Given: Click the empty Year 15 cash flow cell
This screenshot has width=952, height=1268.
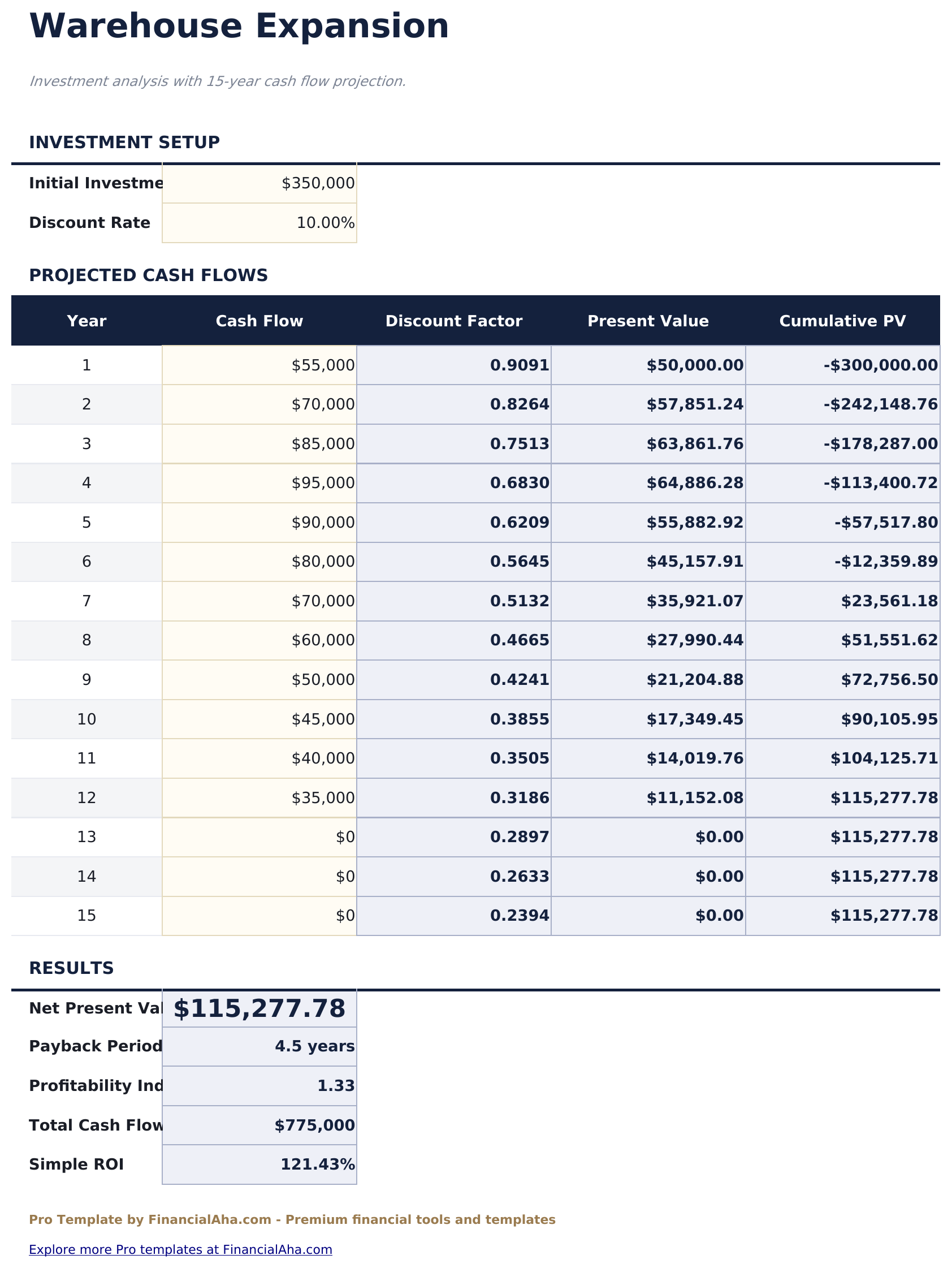Looking at the screenshot, I should pyautogui.click(x=259, y=916).
